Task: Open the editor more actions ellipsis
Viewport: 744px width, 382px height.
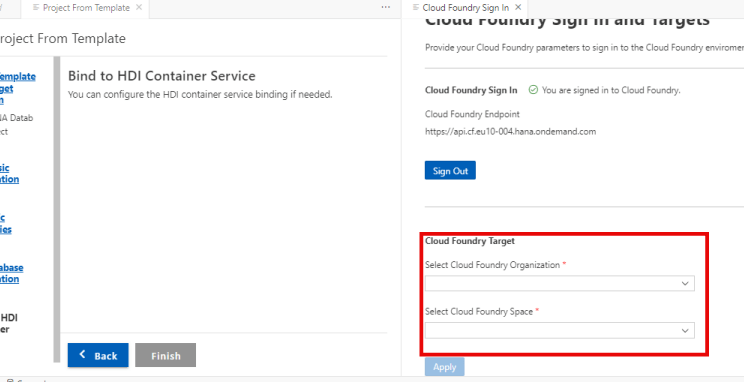Action: click(x=386, y=7)
